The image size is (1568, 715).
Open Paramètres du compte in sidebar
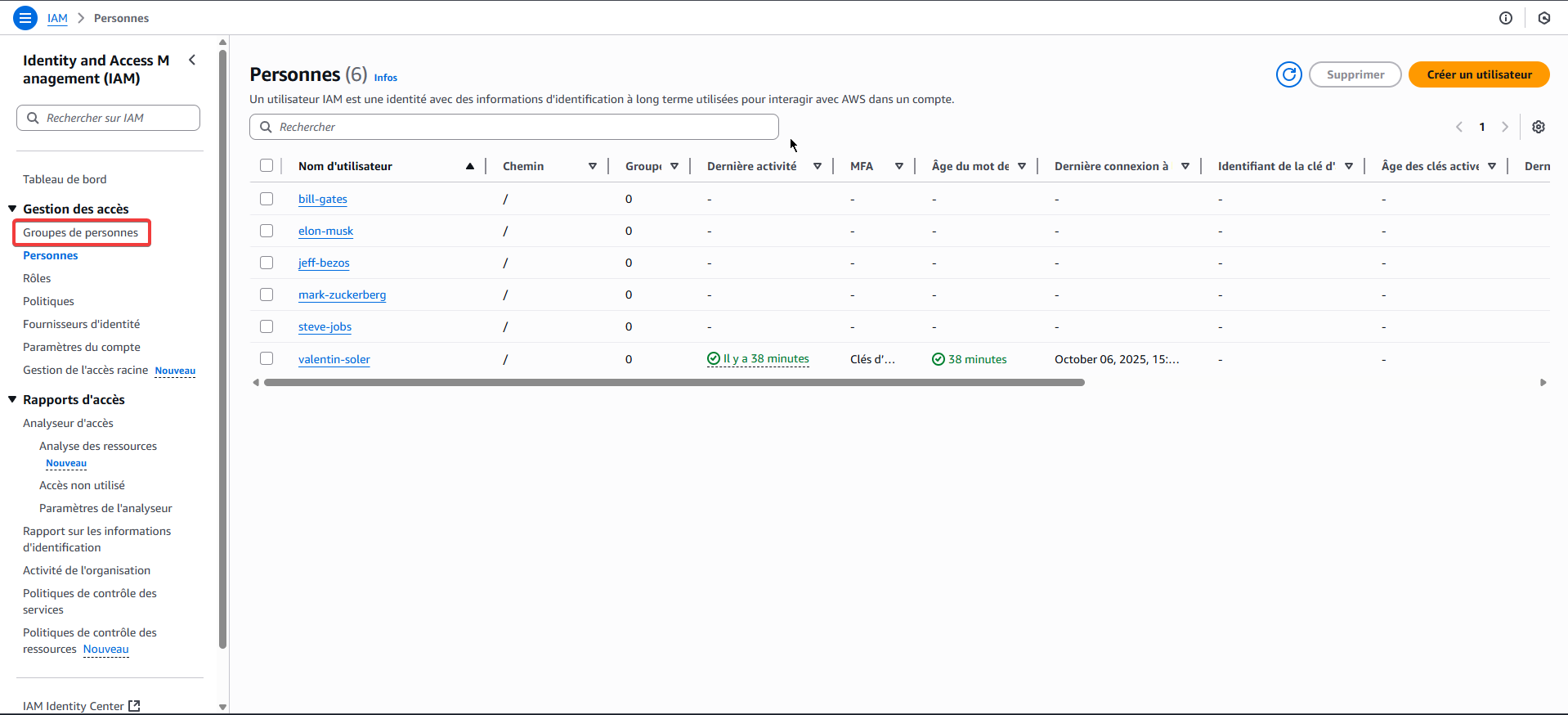[x=82, y=347]
